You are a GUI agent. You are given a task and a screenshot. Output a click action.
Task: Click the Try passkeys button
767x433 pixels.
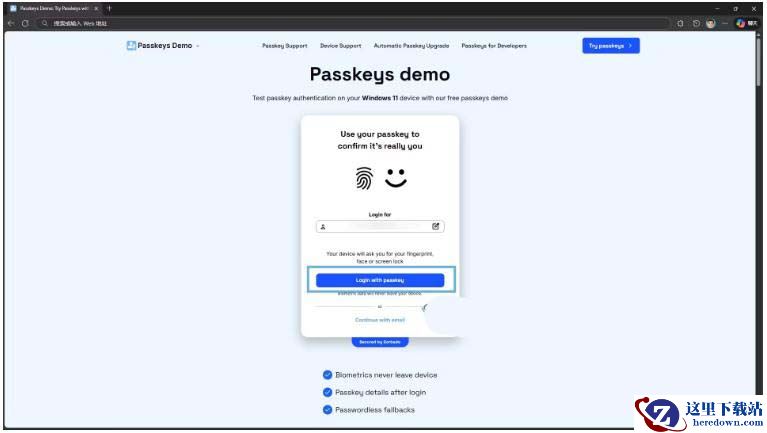pyautogui.click(x=610, y=46)
